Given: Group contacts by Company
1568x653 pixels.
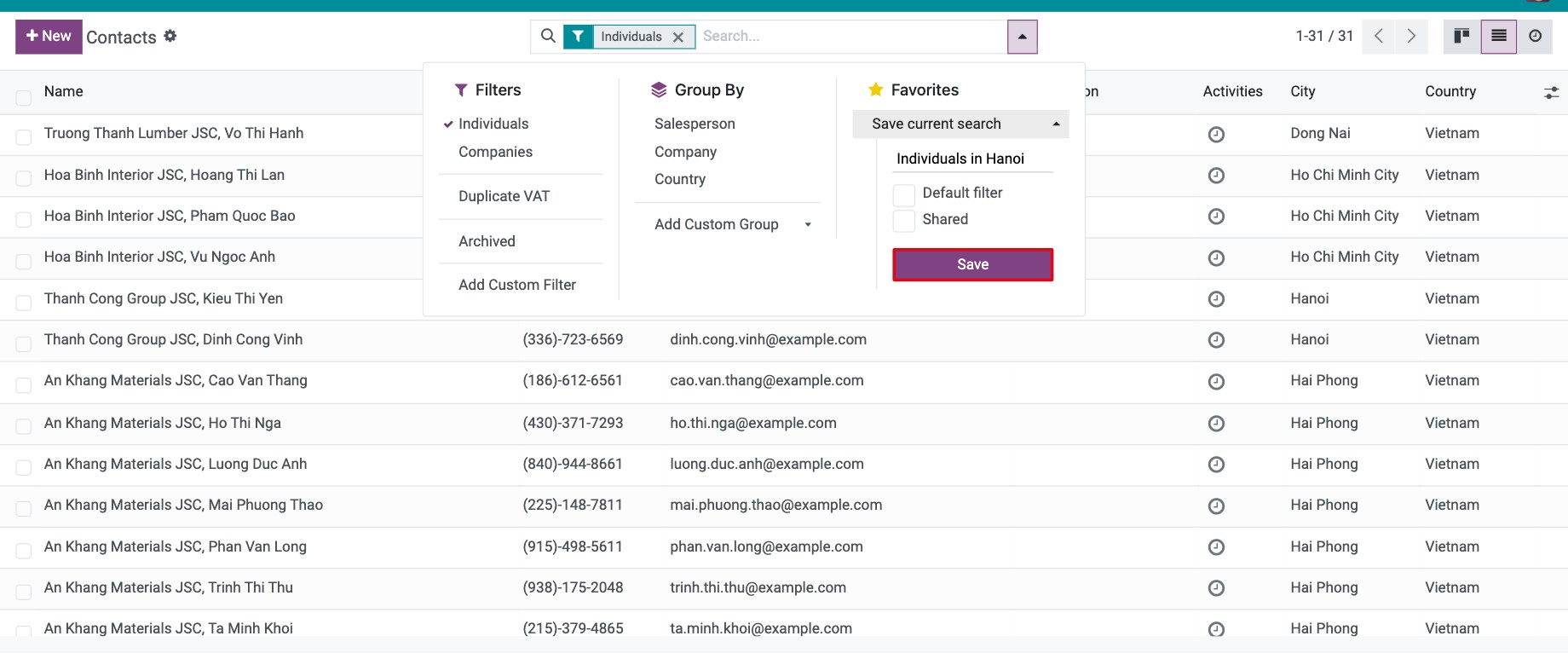Looking at the screenshot, I should pyautogui.click(x=685, y=152).
